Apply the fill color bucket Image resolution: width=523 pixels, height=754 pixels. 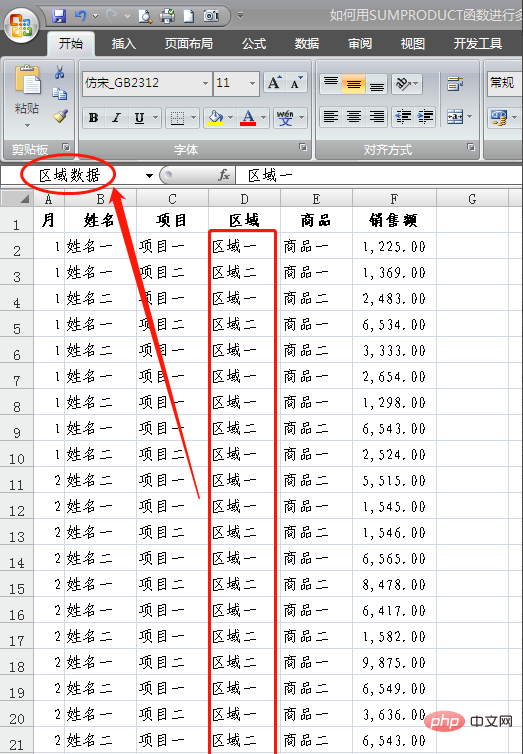click(215, 117)
